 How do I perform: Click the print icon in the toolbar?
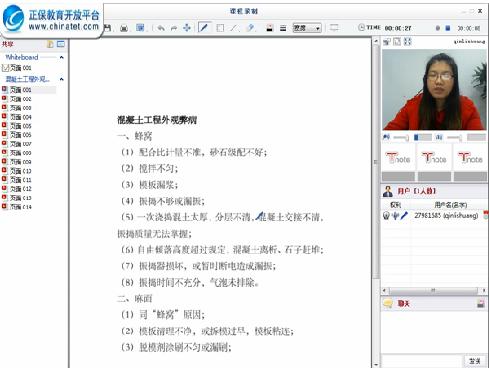124,28
